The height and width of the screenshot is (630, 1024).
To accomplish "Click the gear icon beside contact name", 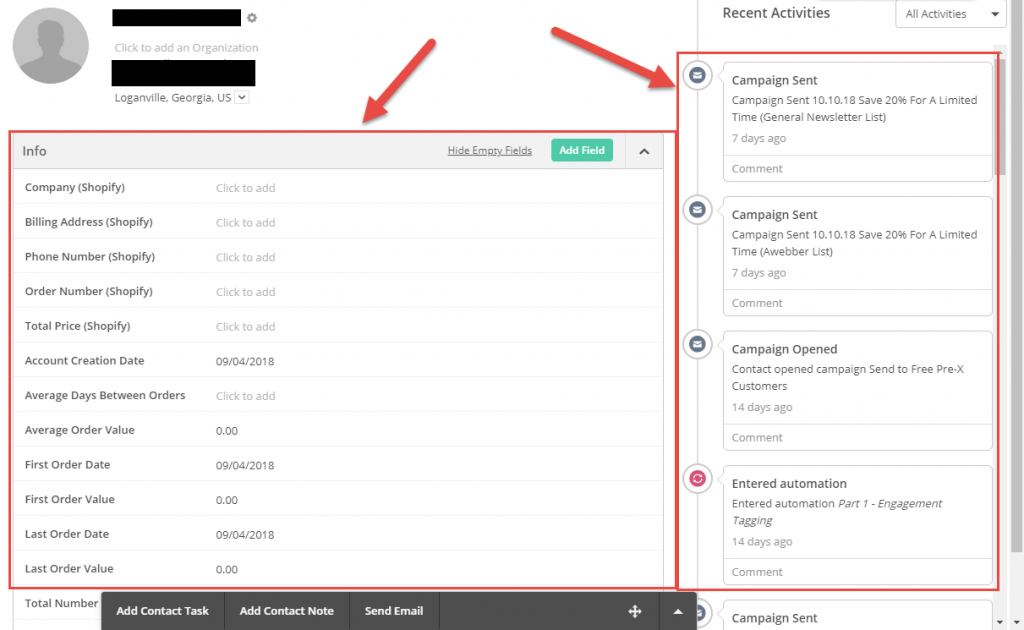I will click(252, 18).
